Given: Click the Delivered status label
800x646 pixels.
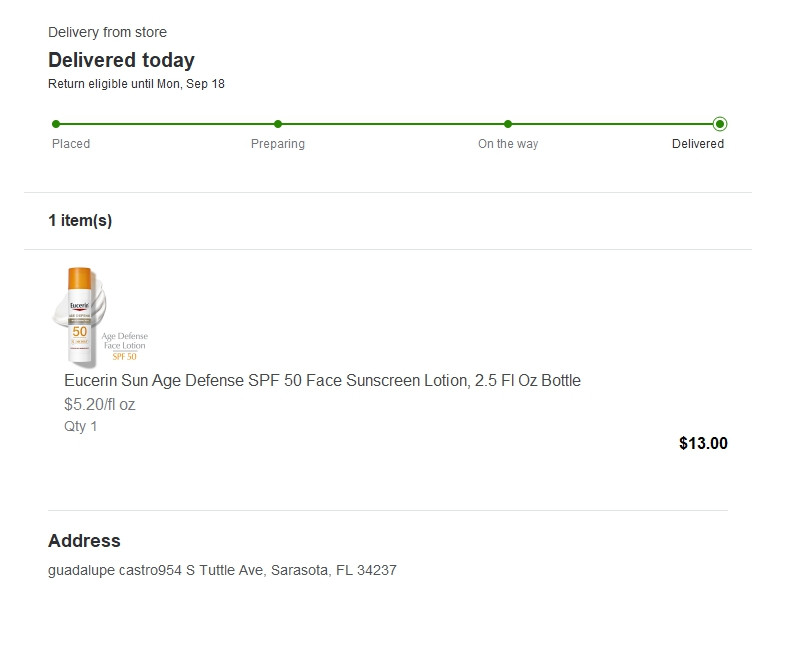Looking at the screenshot, I should coord(698,144).
